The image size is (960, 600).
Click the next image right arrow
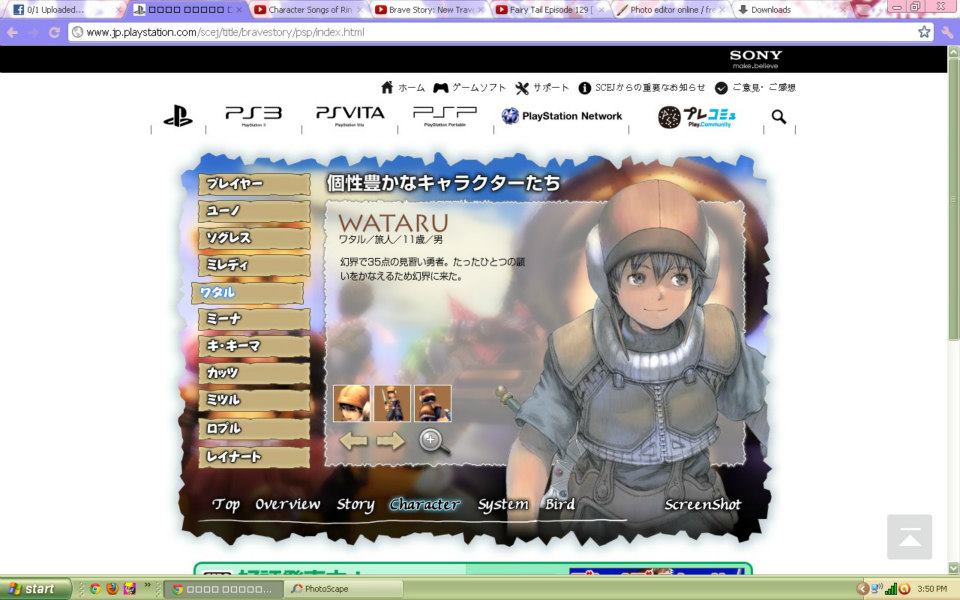pos(390,440)
